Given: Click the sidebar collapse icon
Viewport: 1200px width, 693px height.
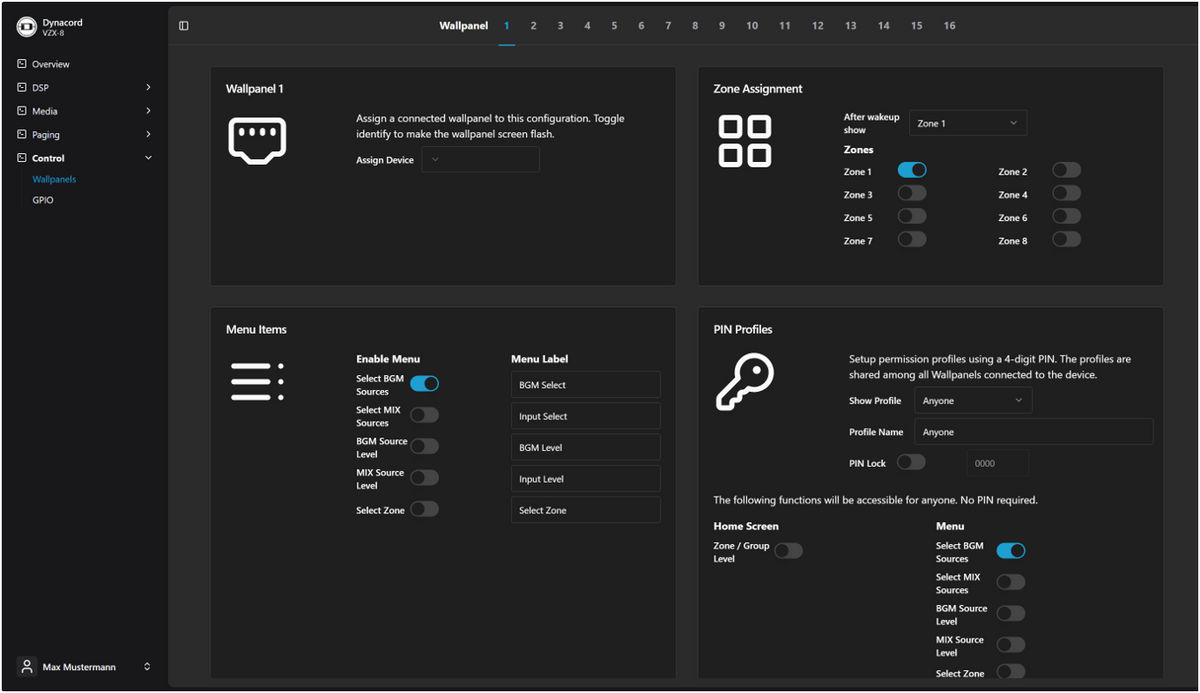Looking at the screenshot, I should pyautogui.click(x=184, y=26).
